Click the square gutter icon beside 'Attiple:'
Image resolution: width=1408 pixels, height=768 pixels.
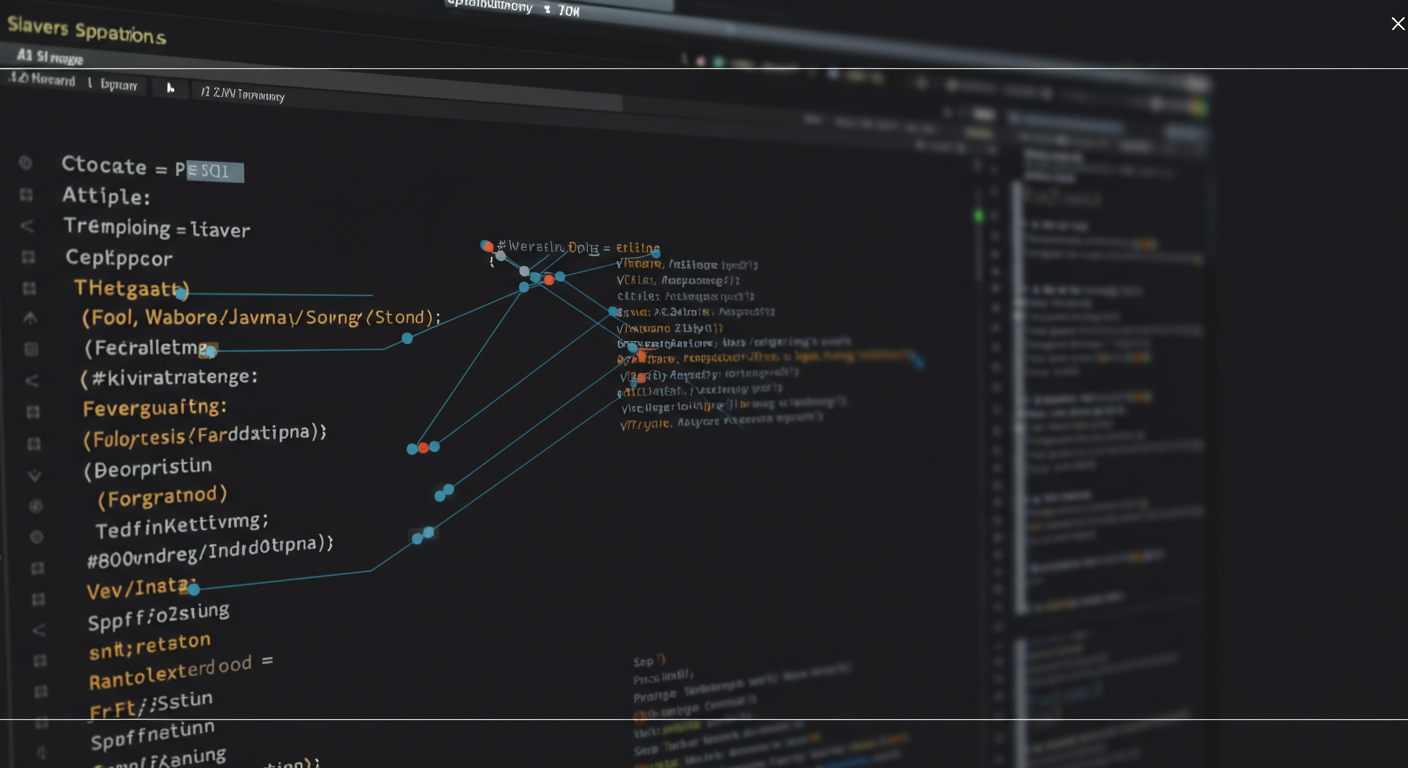[26, 194]
